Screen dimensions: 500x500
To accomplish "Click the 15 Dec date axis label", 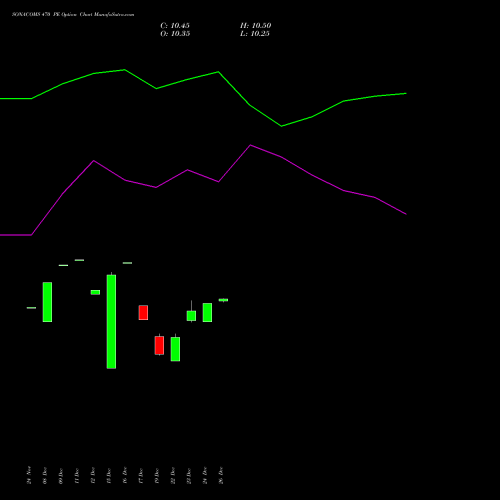I will [x=109, y=475].
